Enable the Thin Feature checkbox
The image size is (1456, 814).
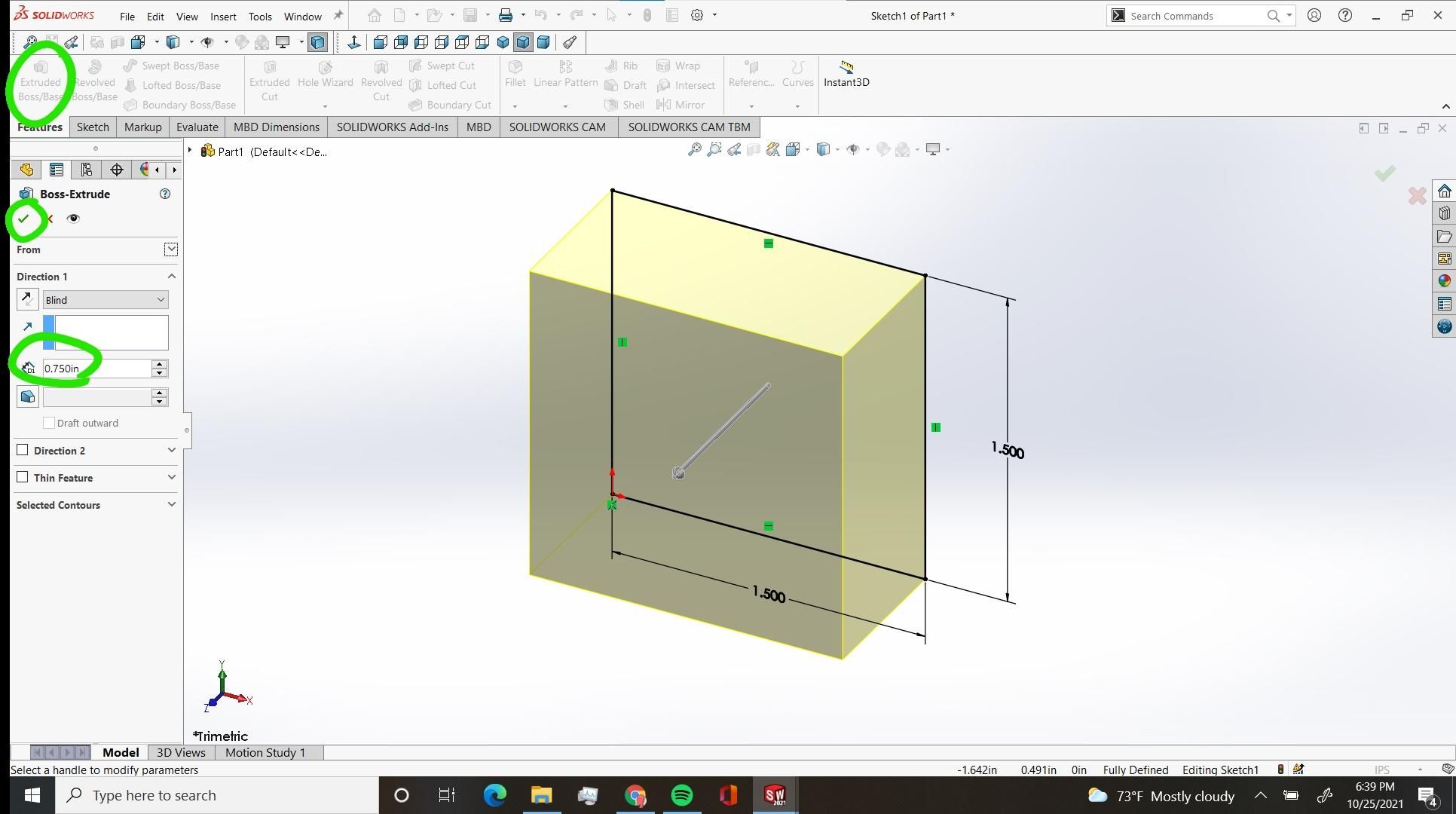(x=23, y=478)
